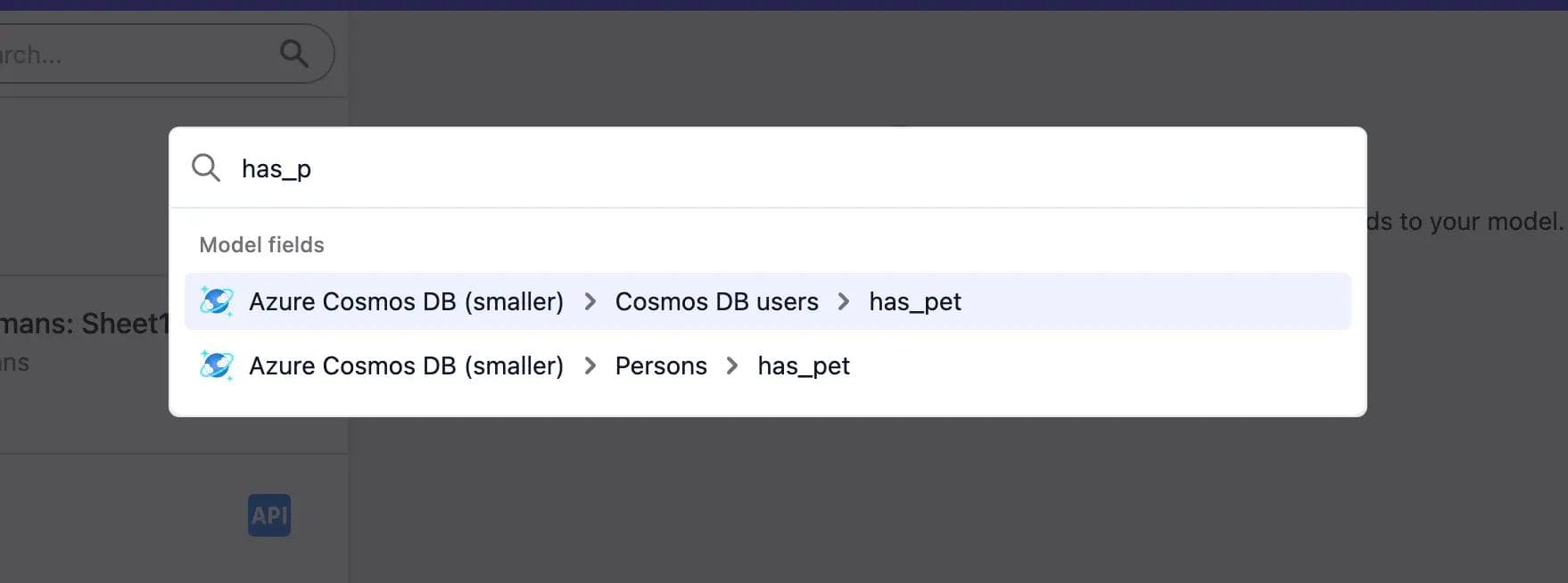Screen dimensions: 1568x583
Task: Click the magnifier icon in the sidebar search box
Action: tap(293, 53)
